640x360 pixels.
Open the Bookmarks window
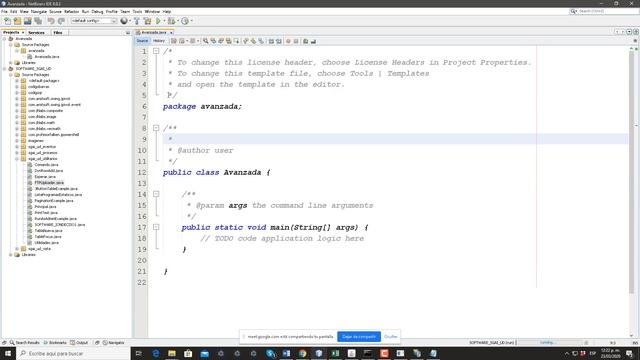[55, 343]
